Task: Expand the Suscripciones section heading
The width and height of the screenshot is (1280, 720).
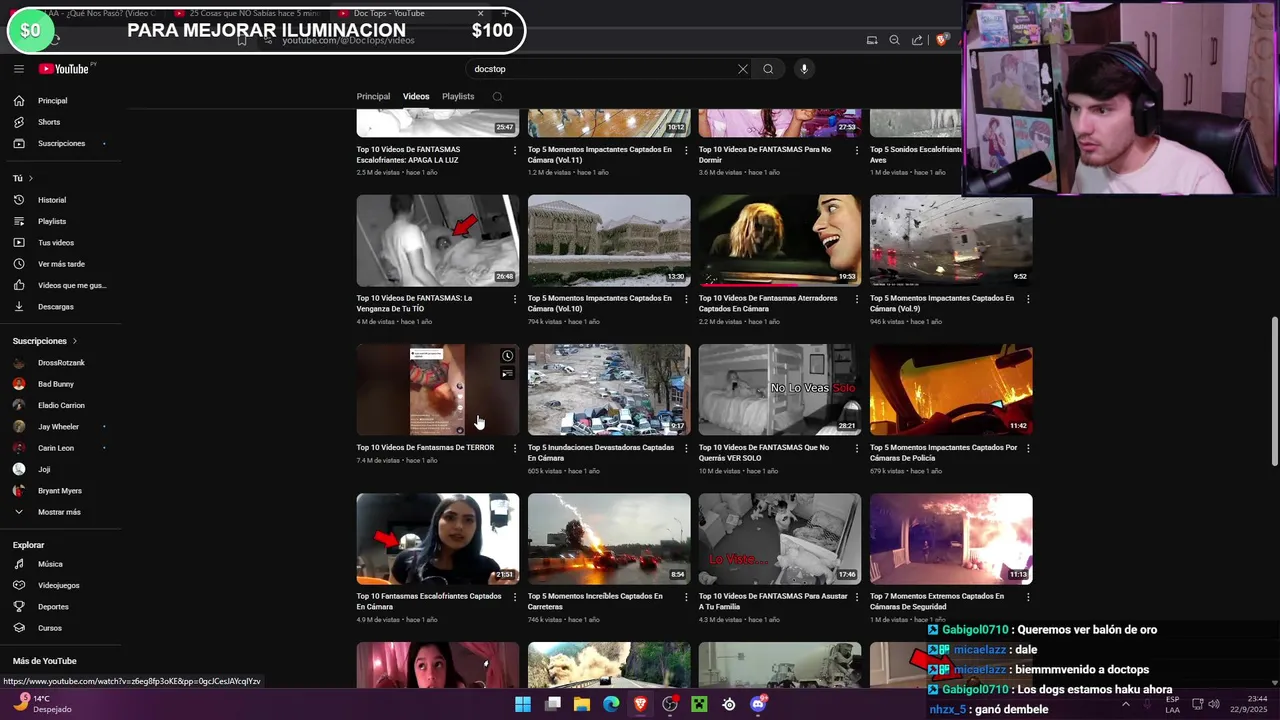Action: point(45,341)
